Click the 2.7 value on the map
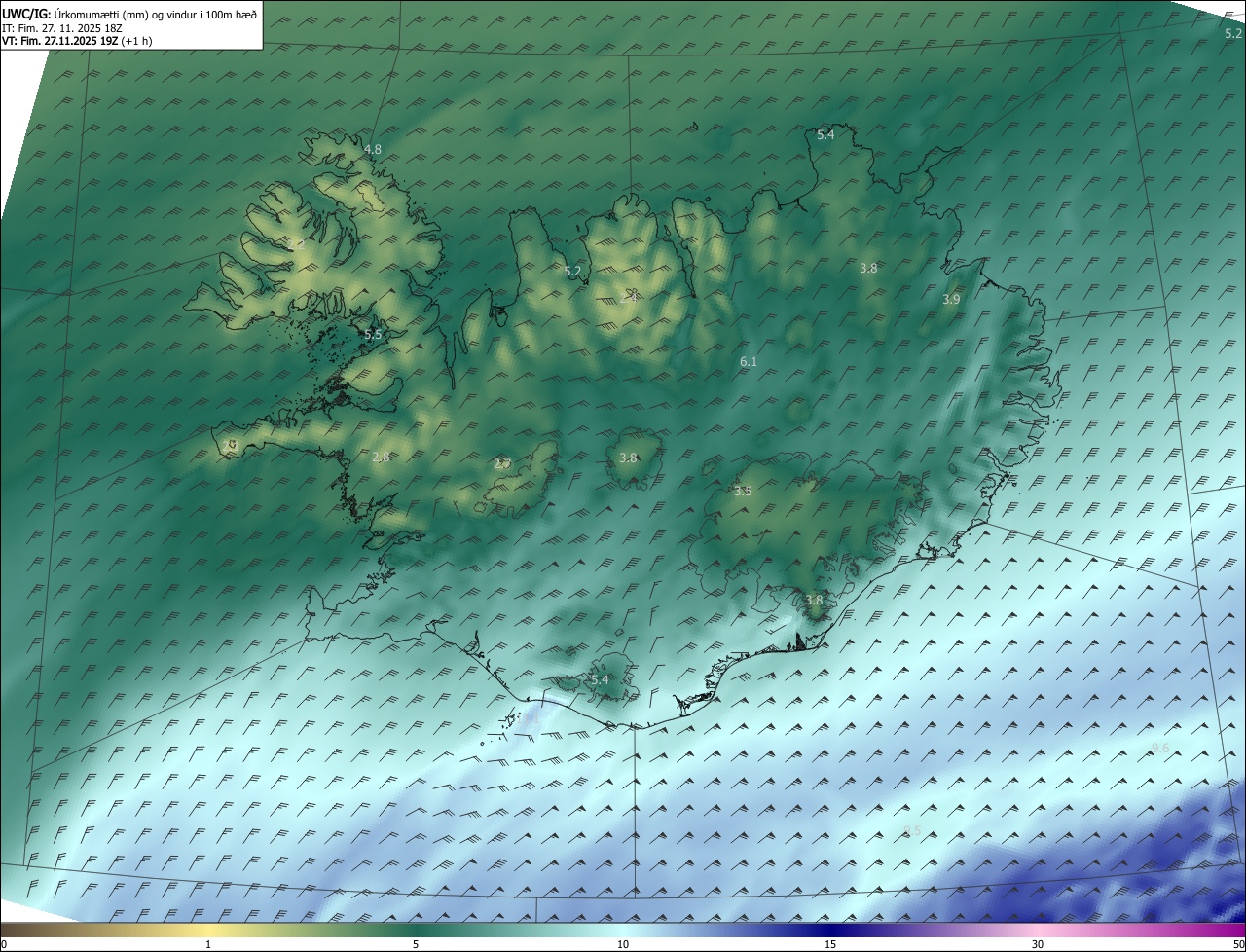This screenshot has width=1246, height=952. [502, 464]
